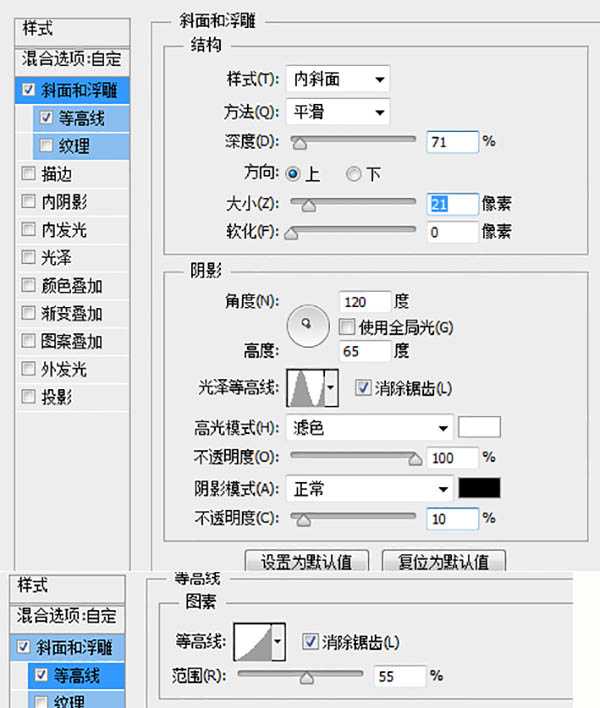Click the 深度 slider handle

[x=299, y=144]
